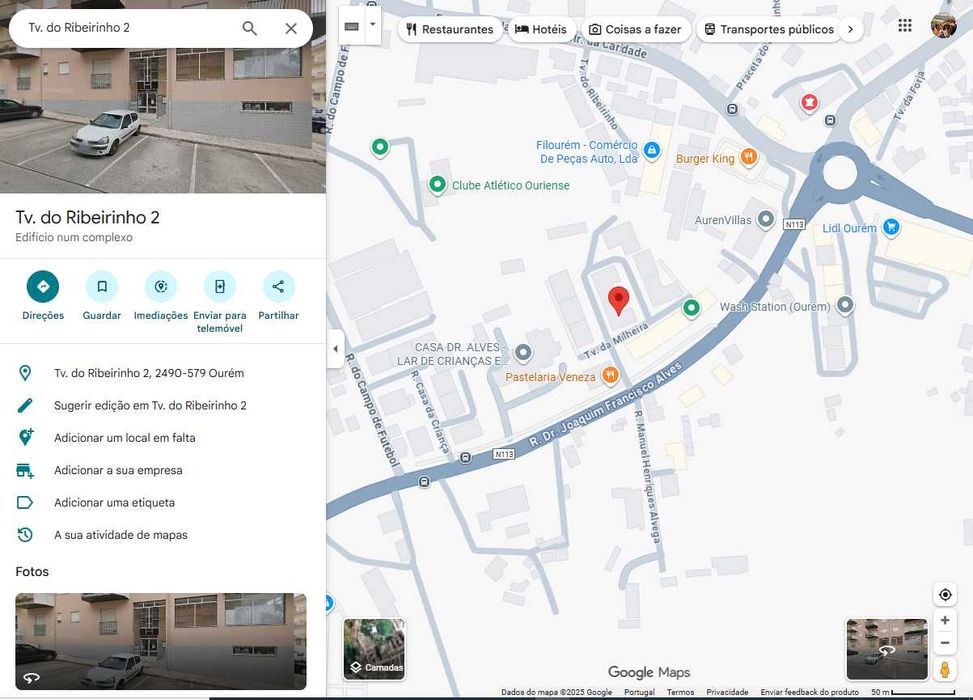
Task: Clear the search box with X
Action: tap(291, 28)
